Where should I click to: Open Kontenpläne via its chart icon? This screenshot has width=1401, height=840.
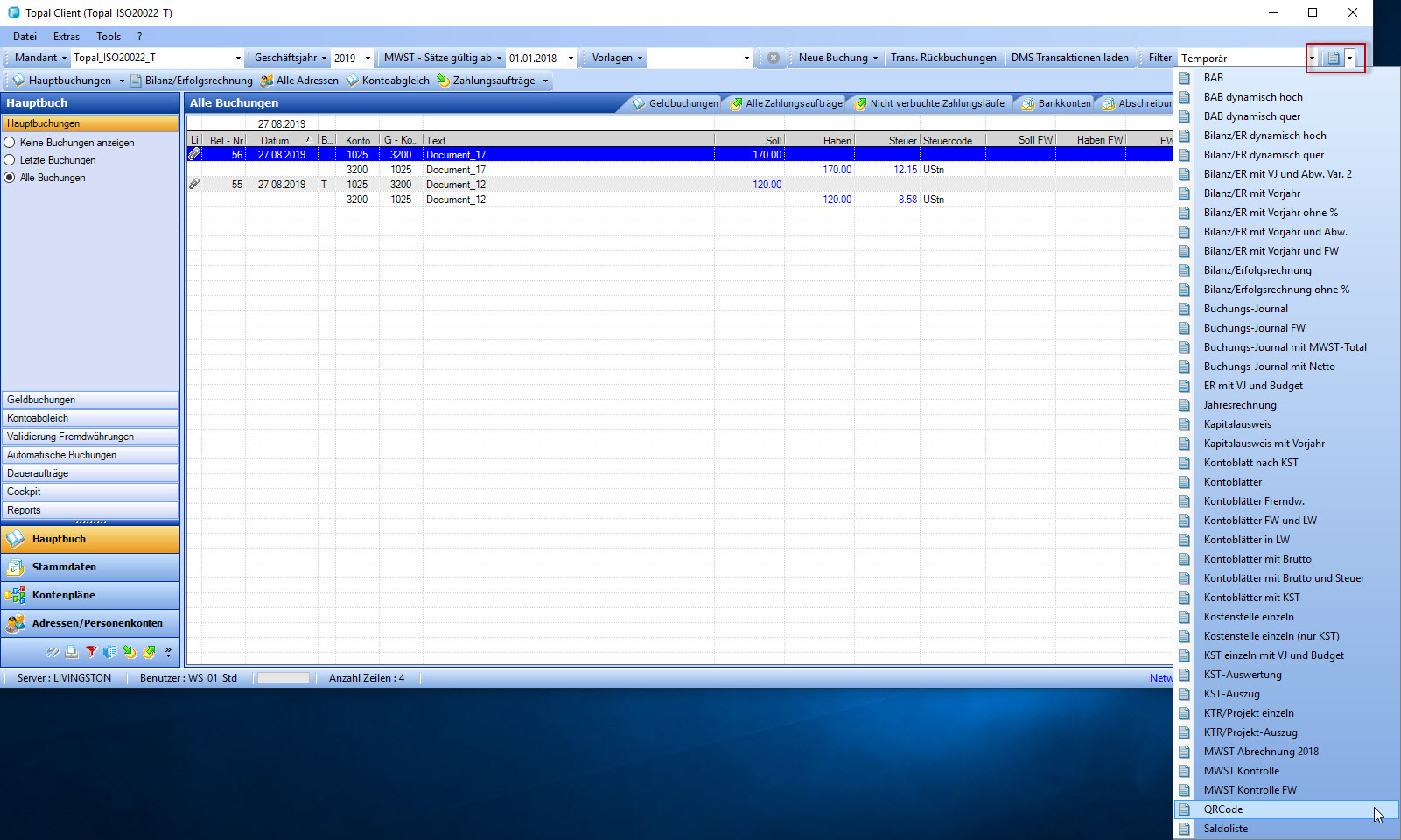(15, 595)
